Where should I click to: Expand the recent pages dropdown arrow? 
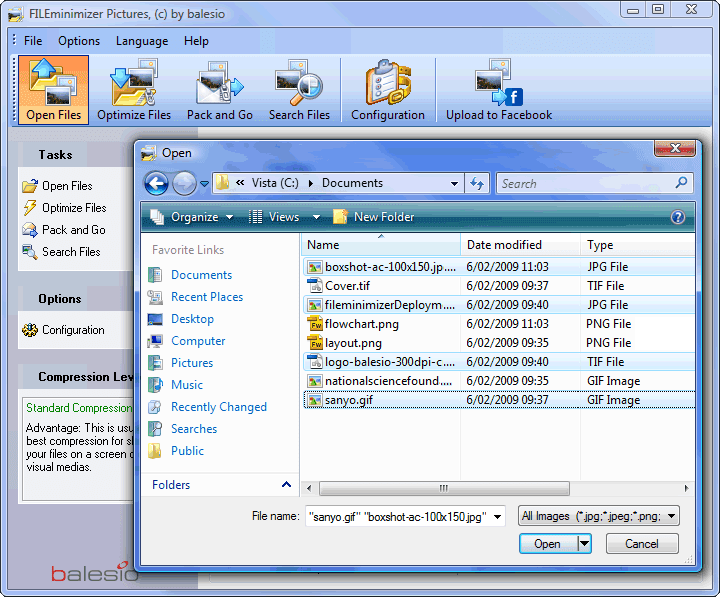pyautogui.click(x=204, y=184)
